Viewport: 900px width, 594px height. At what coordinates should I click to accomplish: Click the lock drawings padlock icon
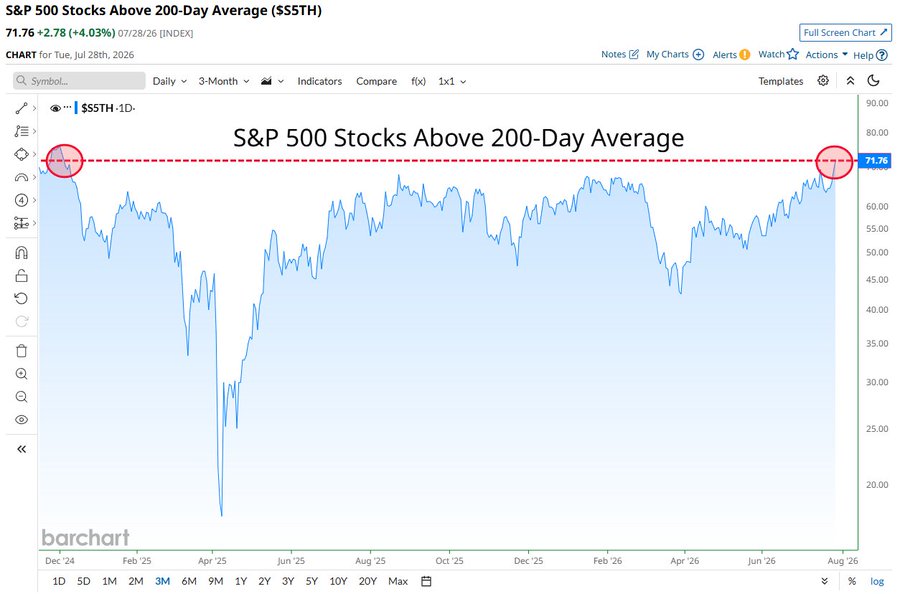[x=21, y=275]
